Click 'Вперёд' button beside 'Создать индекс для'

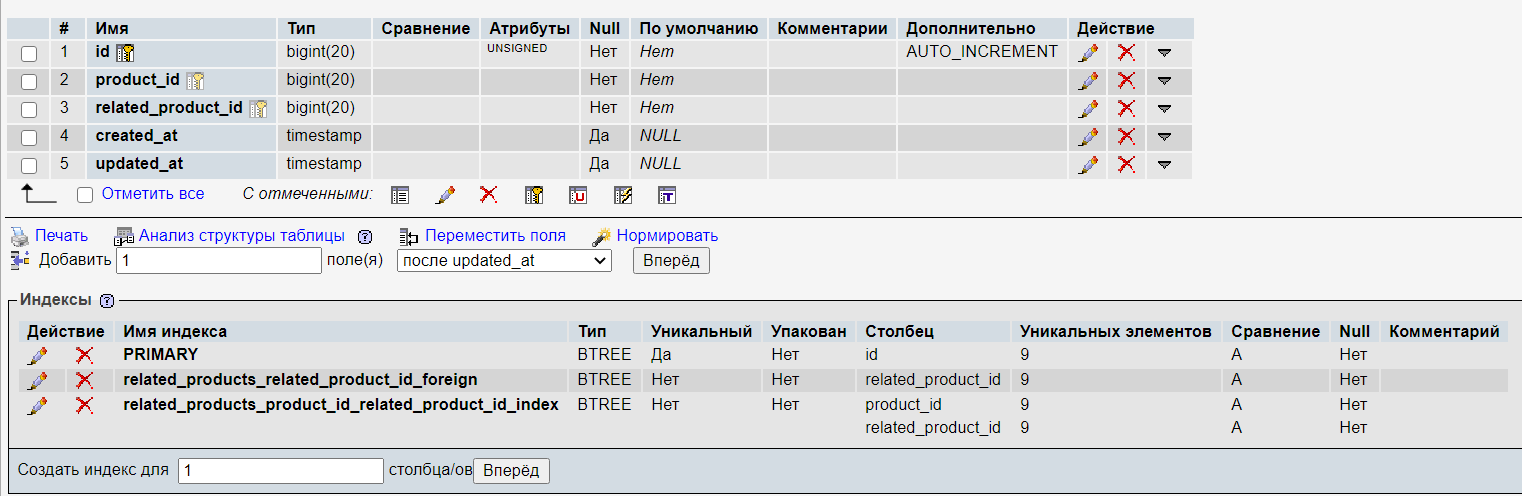pyautogui.click(x=511, y=471)
